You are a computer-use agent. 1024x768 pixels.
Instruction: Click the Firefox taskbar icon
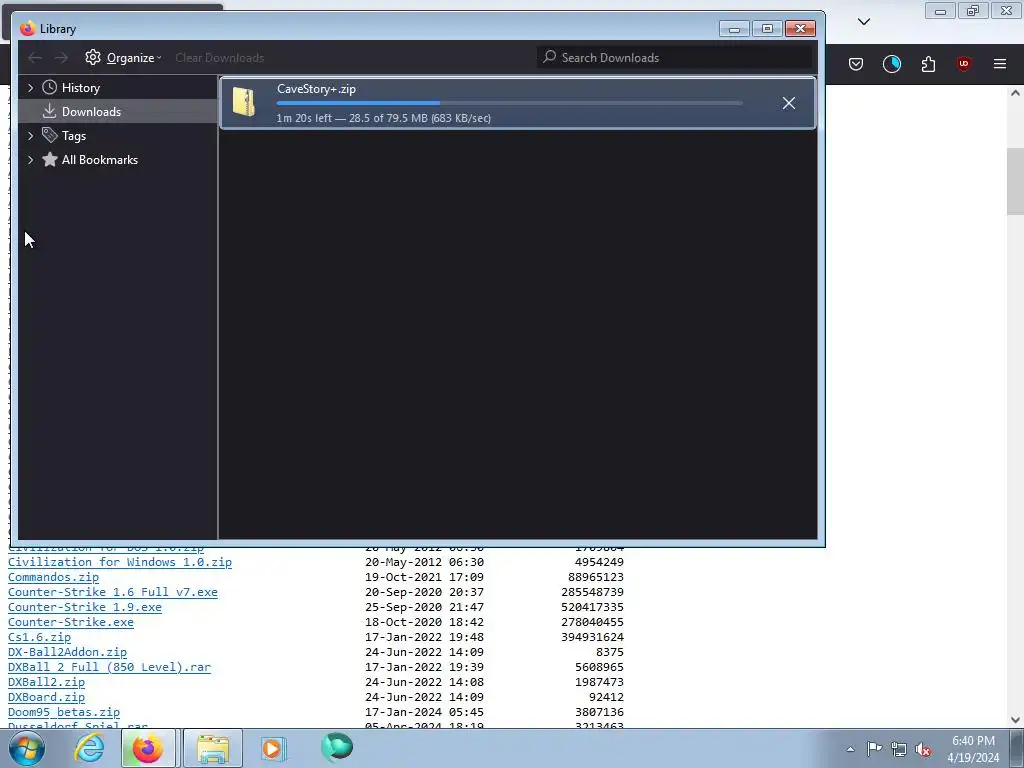(148, 748)
